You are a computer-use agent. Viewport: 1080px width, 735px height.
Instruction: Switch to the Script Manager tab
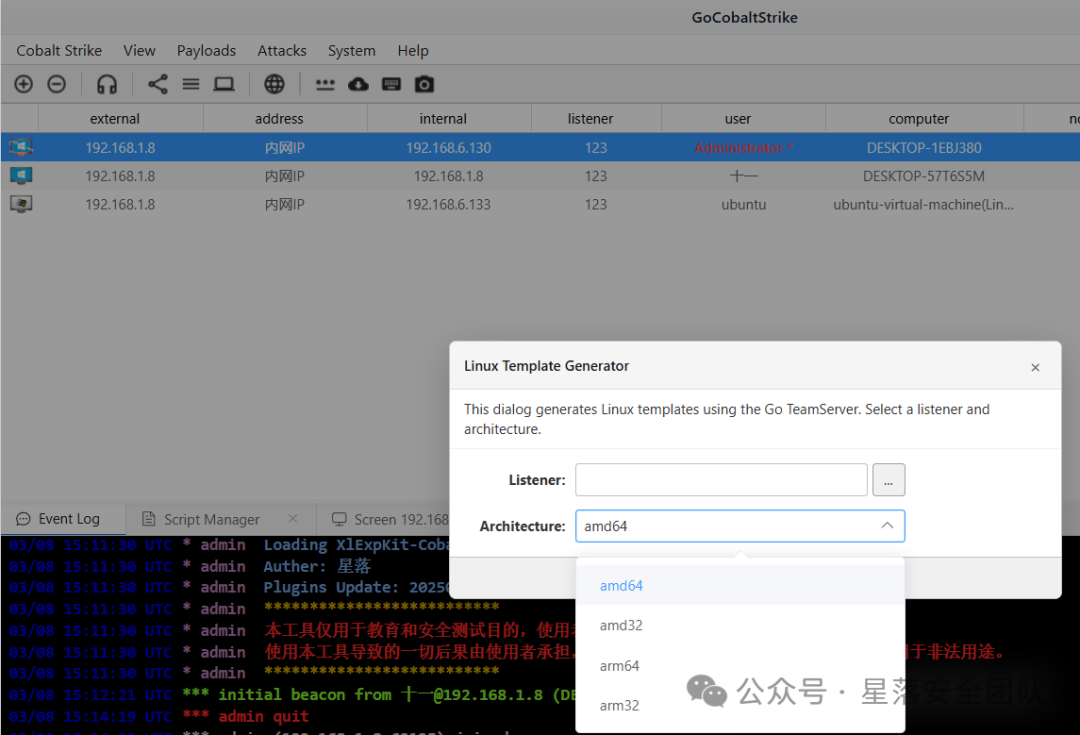(211, 519)
